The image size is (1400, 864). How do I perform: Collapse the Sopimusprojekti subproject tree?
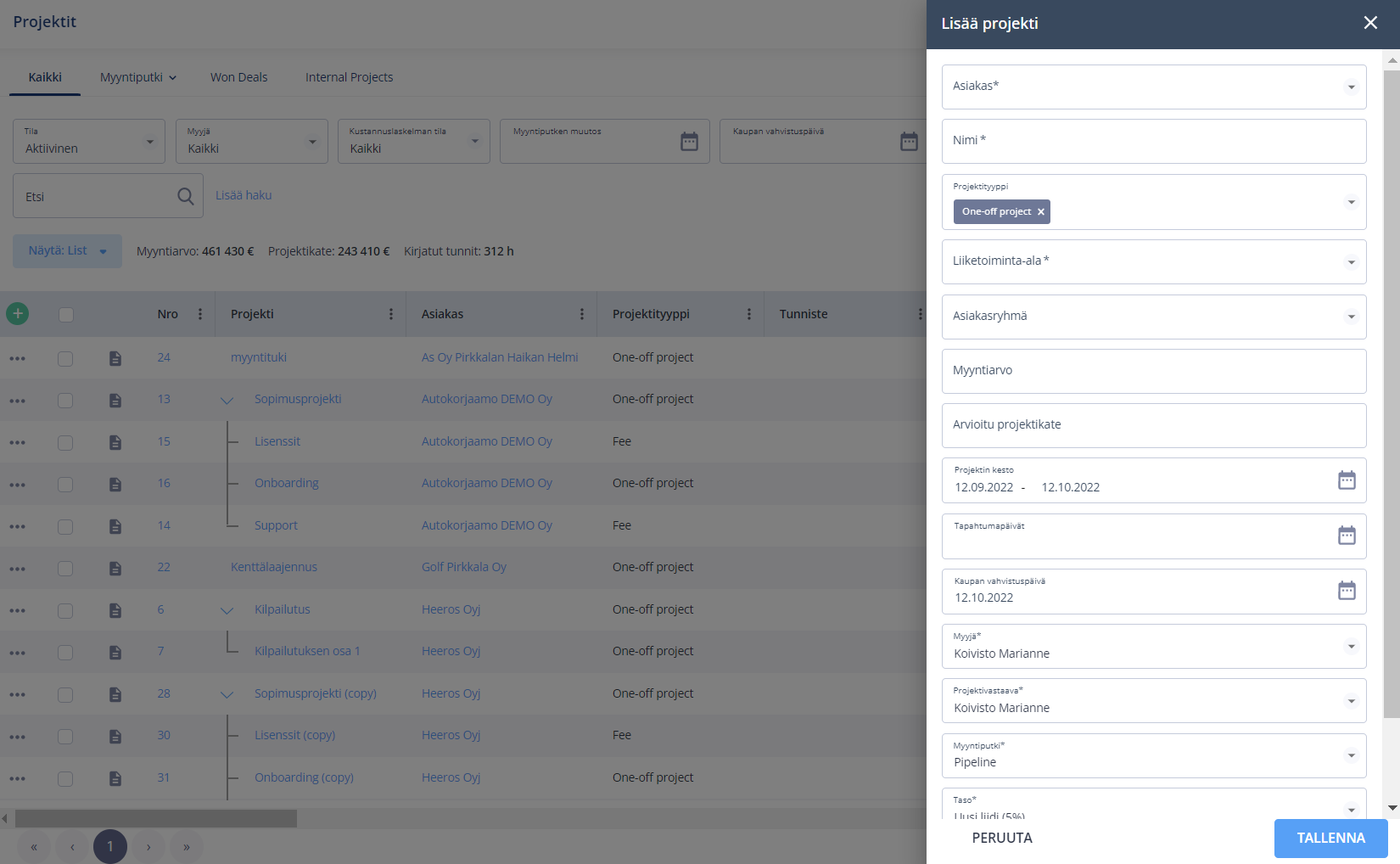coord(227,401)
